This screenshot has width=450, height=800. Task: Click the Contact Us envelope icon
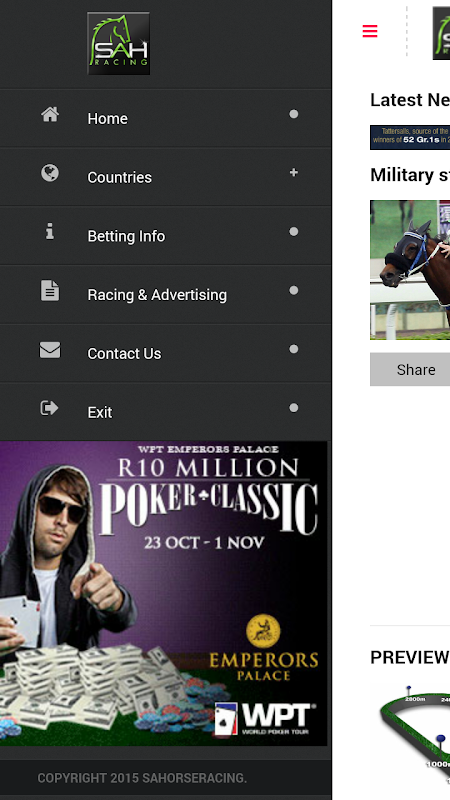[x=49, y=349]
